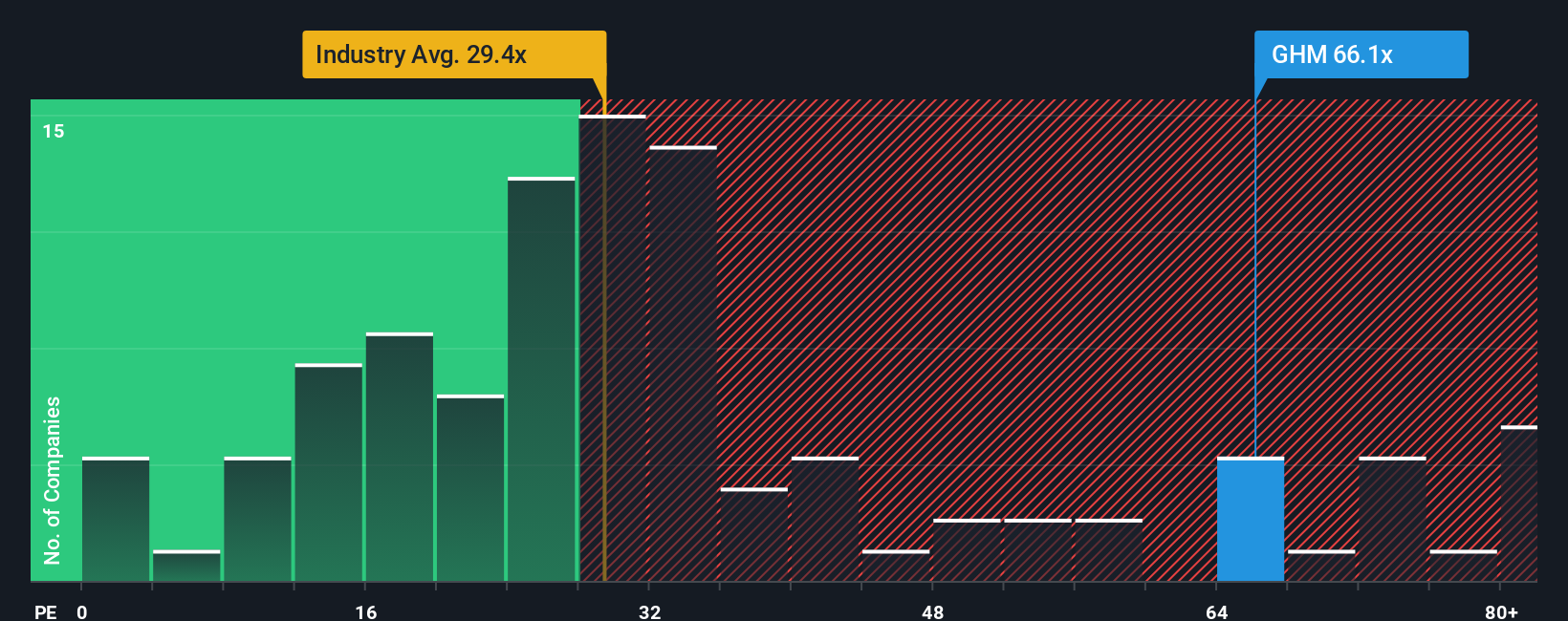Click the axis value 64

click(x=1216, y=611)
